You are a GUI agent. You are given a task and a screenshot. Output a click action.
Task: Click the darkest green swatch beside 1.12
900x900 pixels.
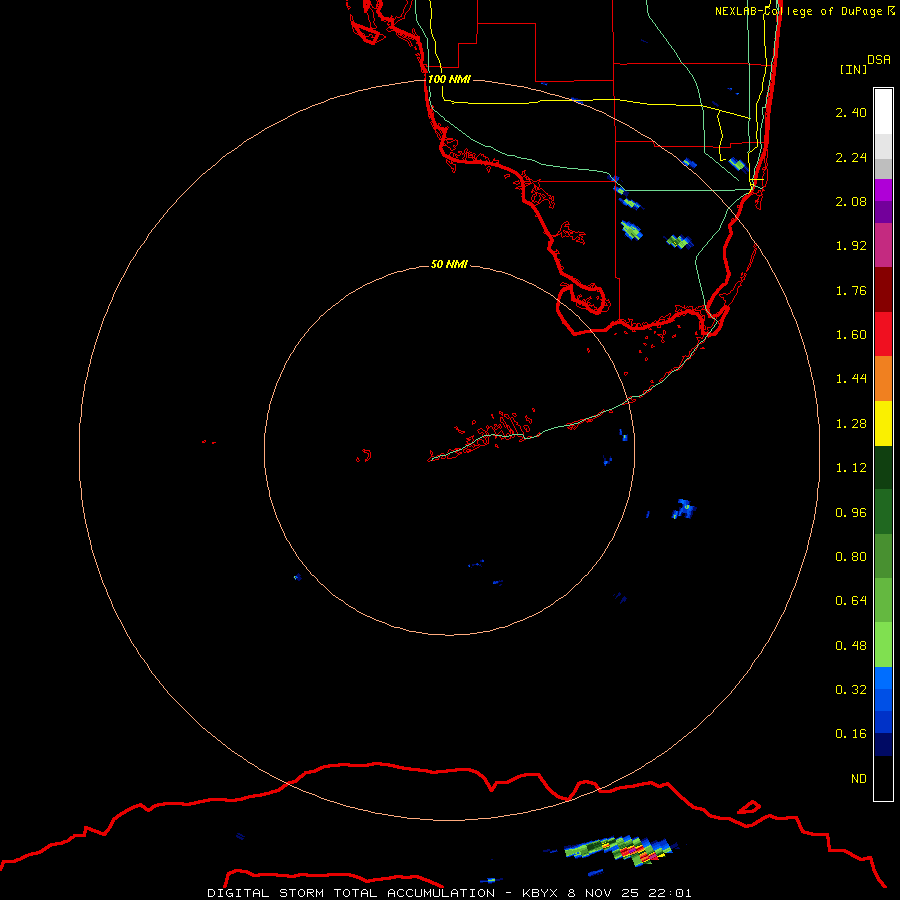click(x=883, y=468)
